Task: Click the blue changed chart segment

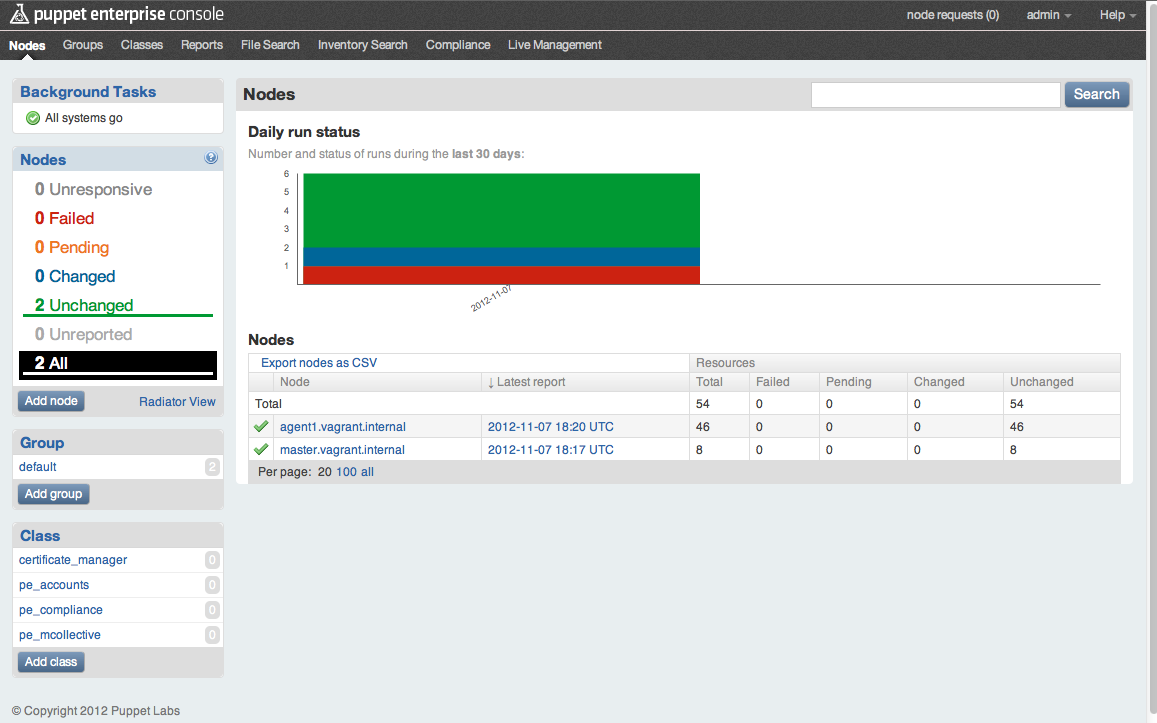Action: pos(502,257)
